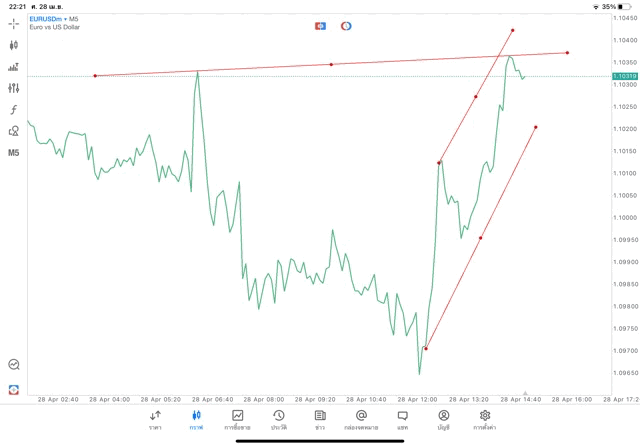The image size is (640, 447).
Task: Open the ประวัติ (History) tab
Action: pos(278,419)
